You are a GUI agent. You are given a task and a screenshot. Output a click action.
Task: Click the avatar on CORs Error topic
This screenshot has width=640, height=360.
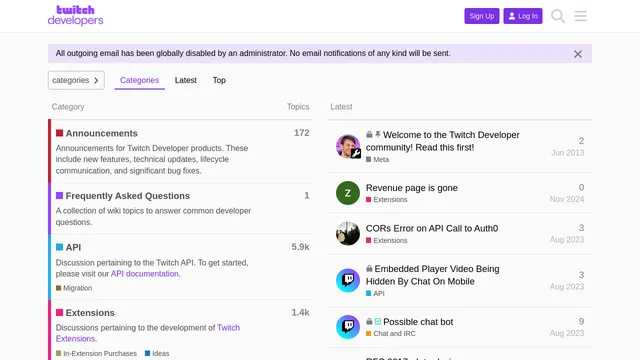point(348,233)
